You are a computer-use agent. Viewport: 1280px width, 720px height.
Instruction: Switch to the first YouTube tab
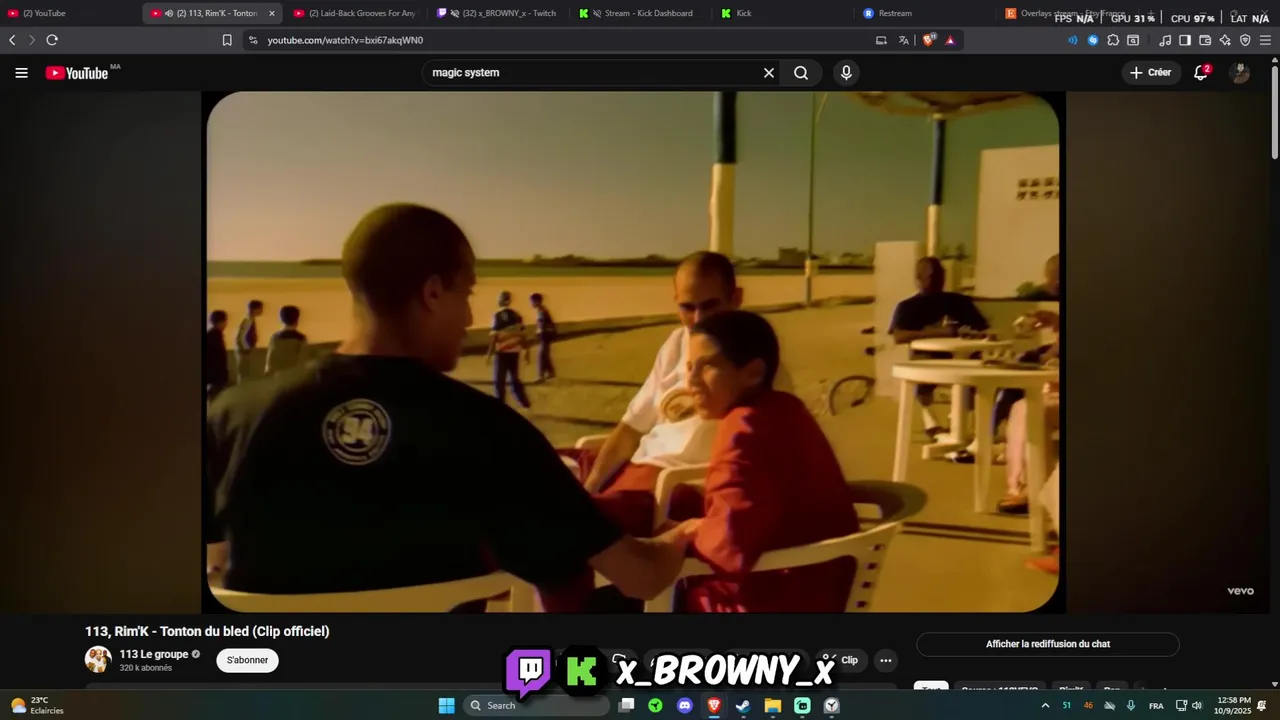[x=70, y=13]
